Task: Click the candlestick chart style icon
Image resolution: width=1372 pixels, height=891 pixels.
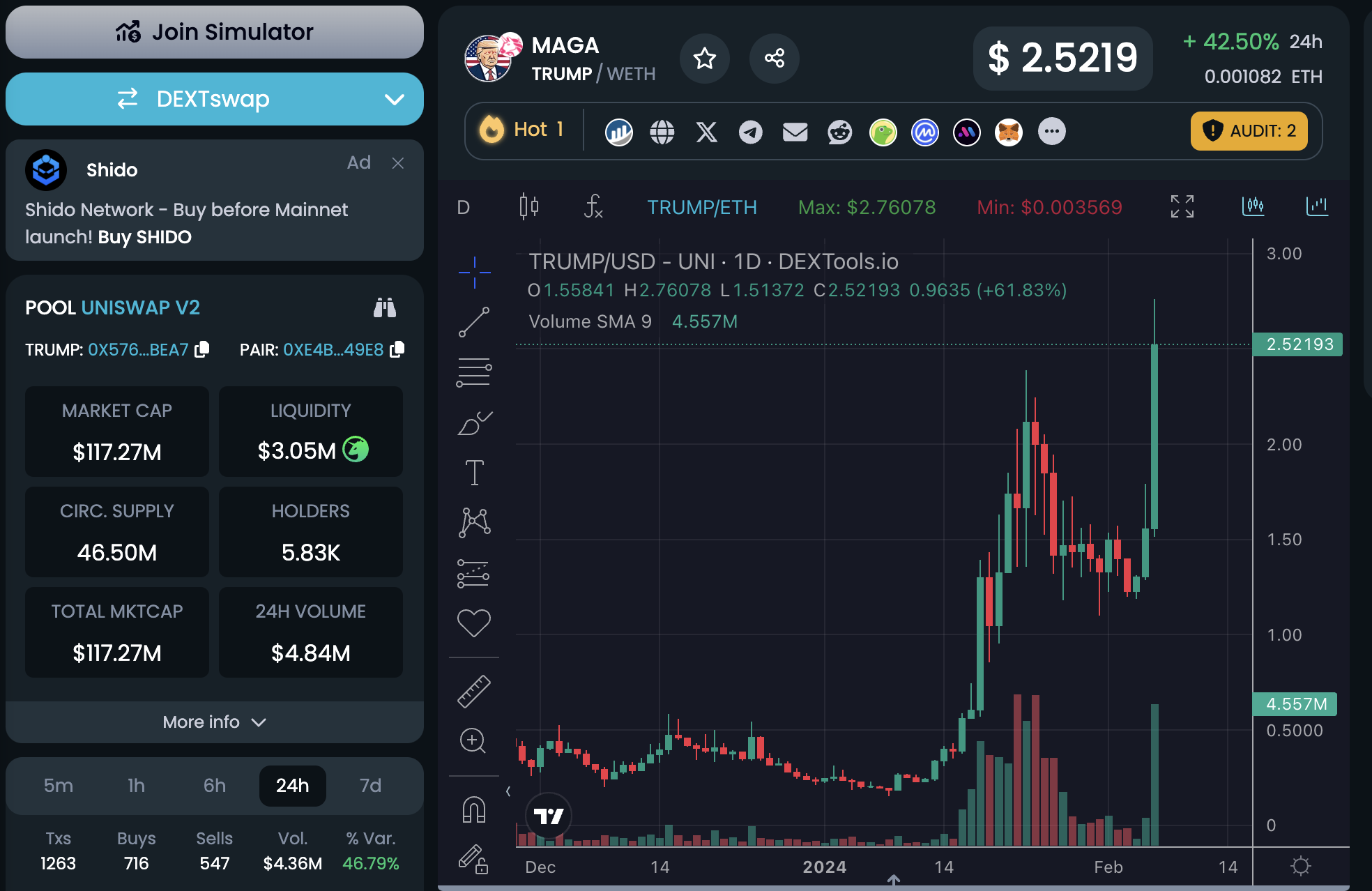Action: pyautogui.click(x=529, y=206)
